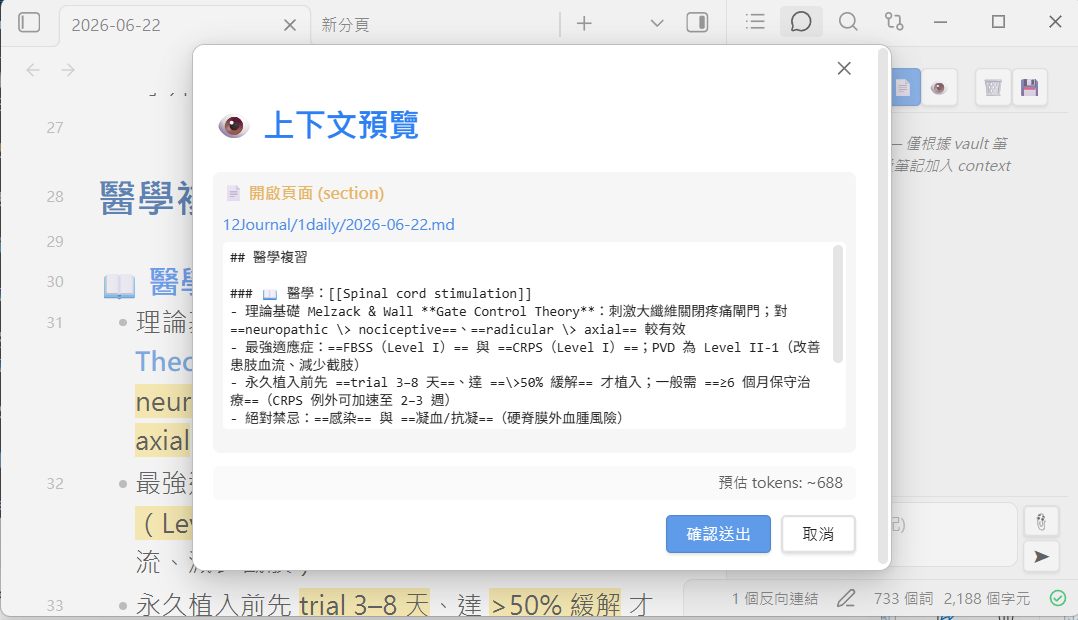The image size is (1078, 620).
Task: Click the eye emoji beside dialog title
Action: pos(233,126)
